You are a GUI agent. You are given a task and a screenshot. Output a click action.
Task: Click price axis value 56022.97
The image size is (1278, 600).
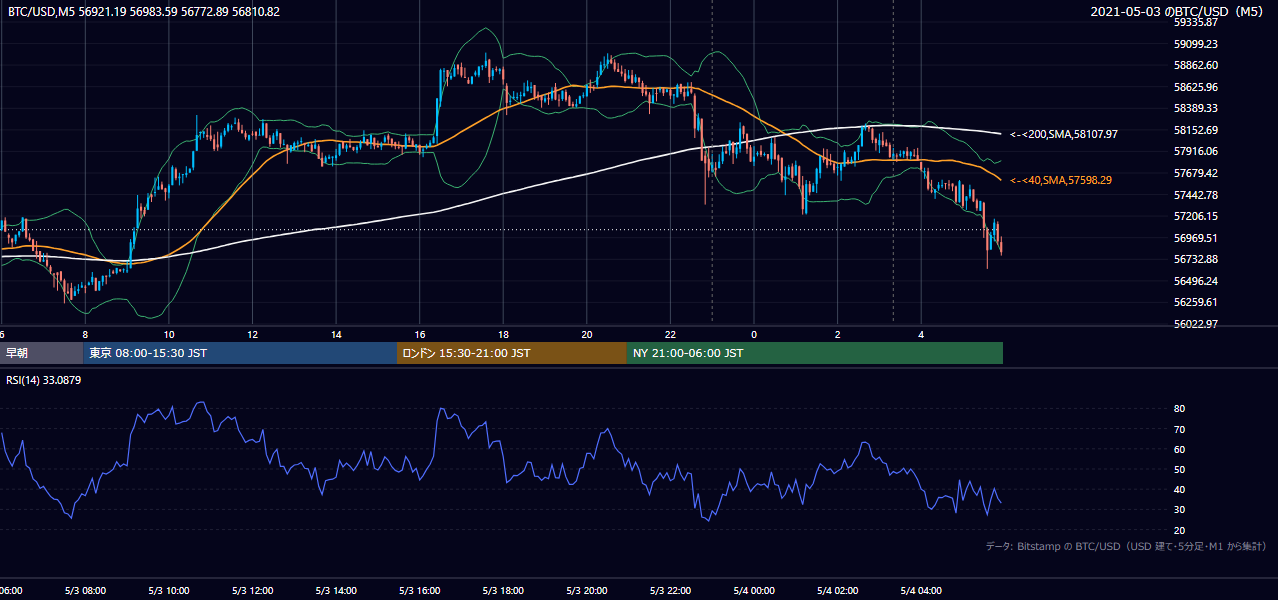1196,324
